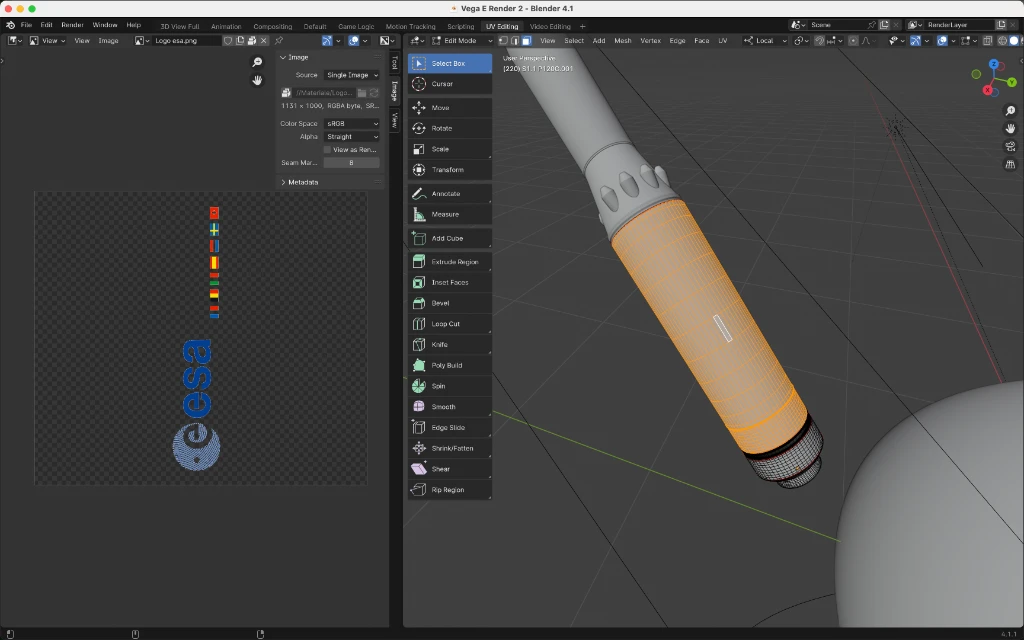Switch to face select mode
The image size is (1024, 640).
(526, 40)
